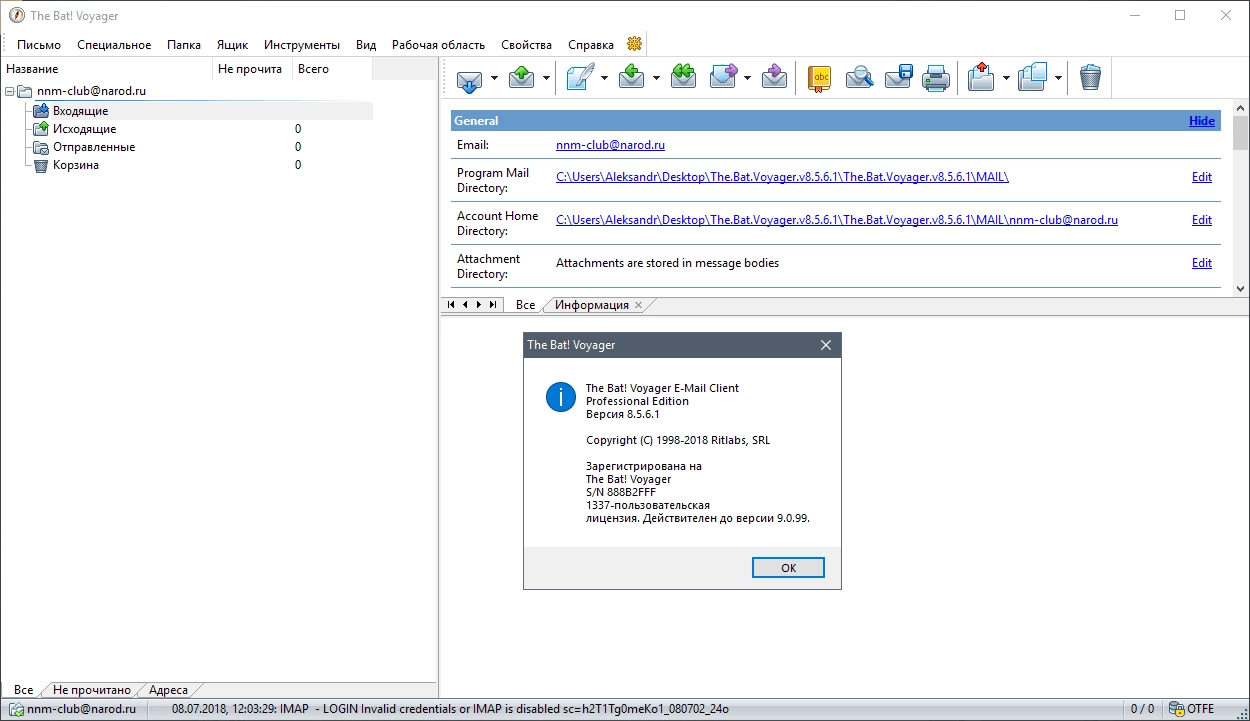The height and width of the screenshot is (721, 1250).
Task: Open the Справка menu
Action: click(x=591, y=45)
